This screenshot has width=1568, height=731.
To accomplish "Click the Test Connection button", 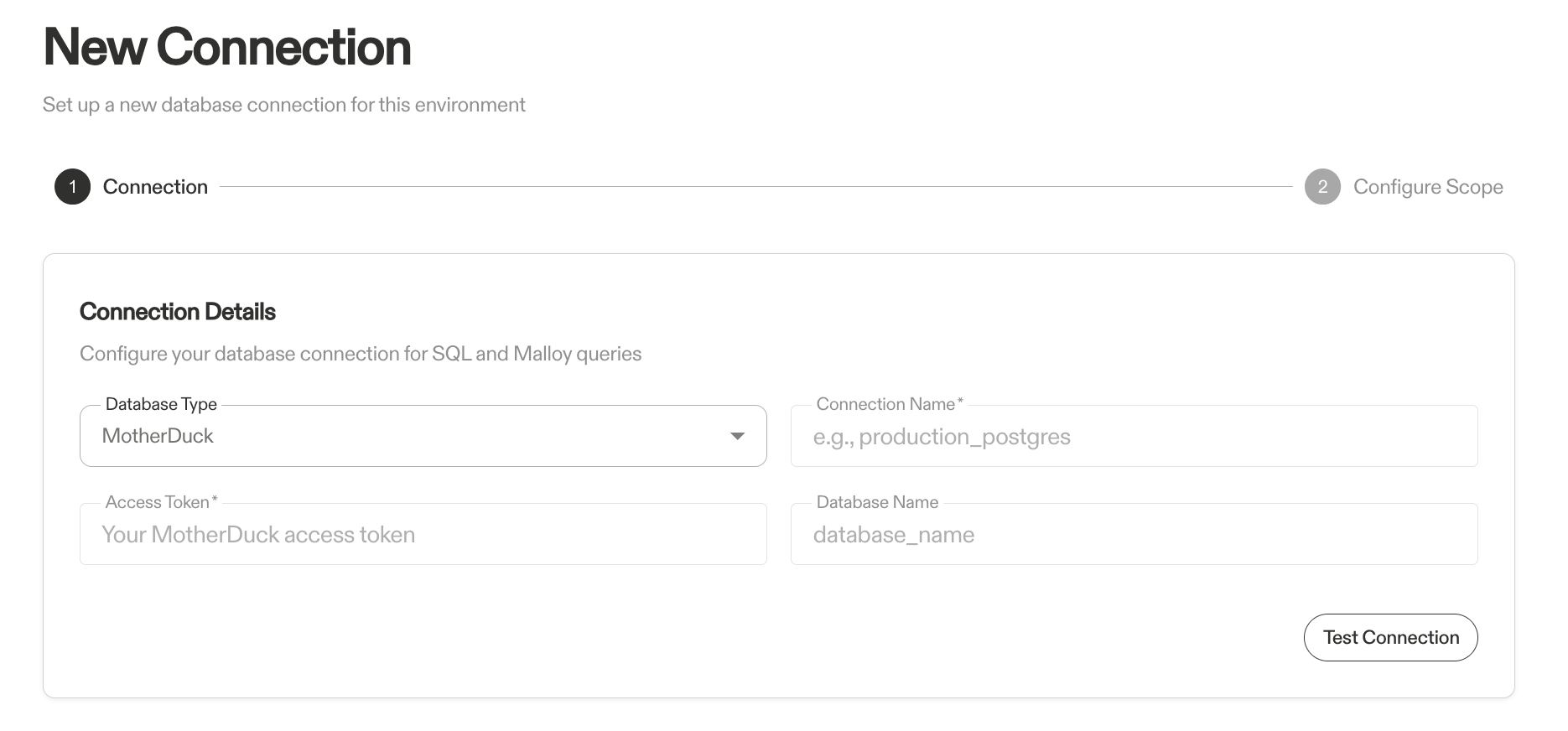I will 1390,637.
